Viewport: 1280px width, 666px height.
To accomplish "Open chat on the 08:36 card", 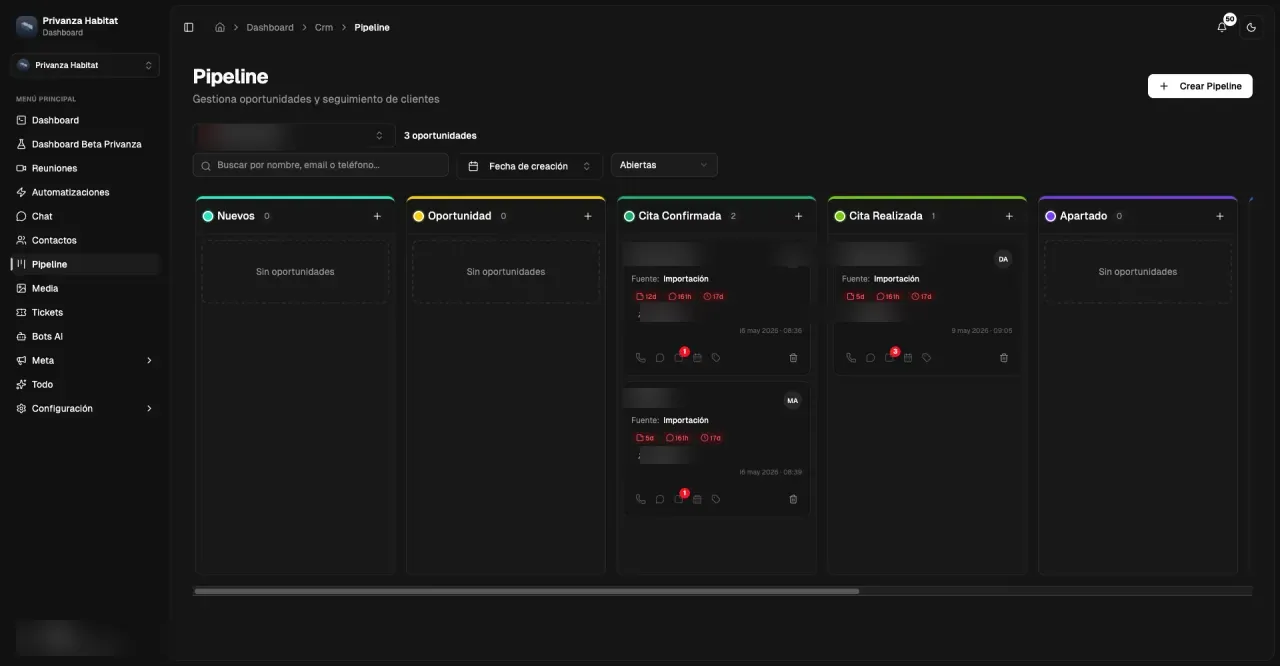I will click(660, 358).
